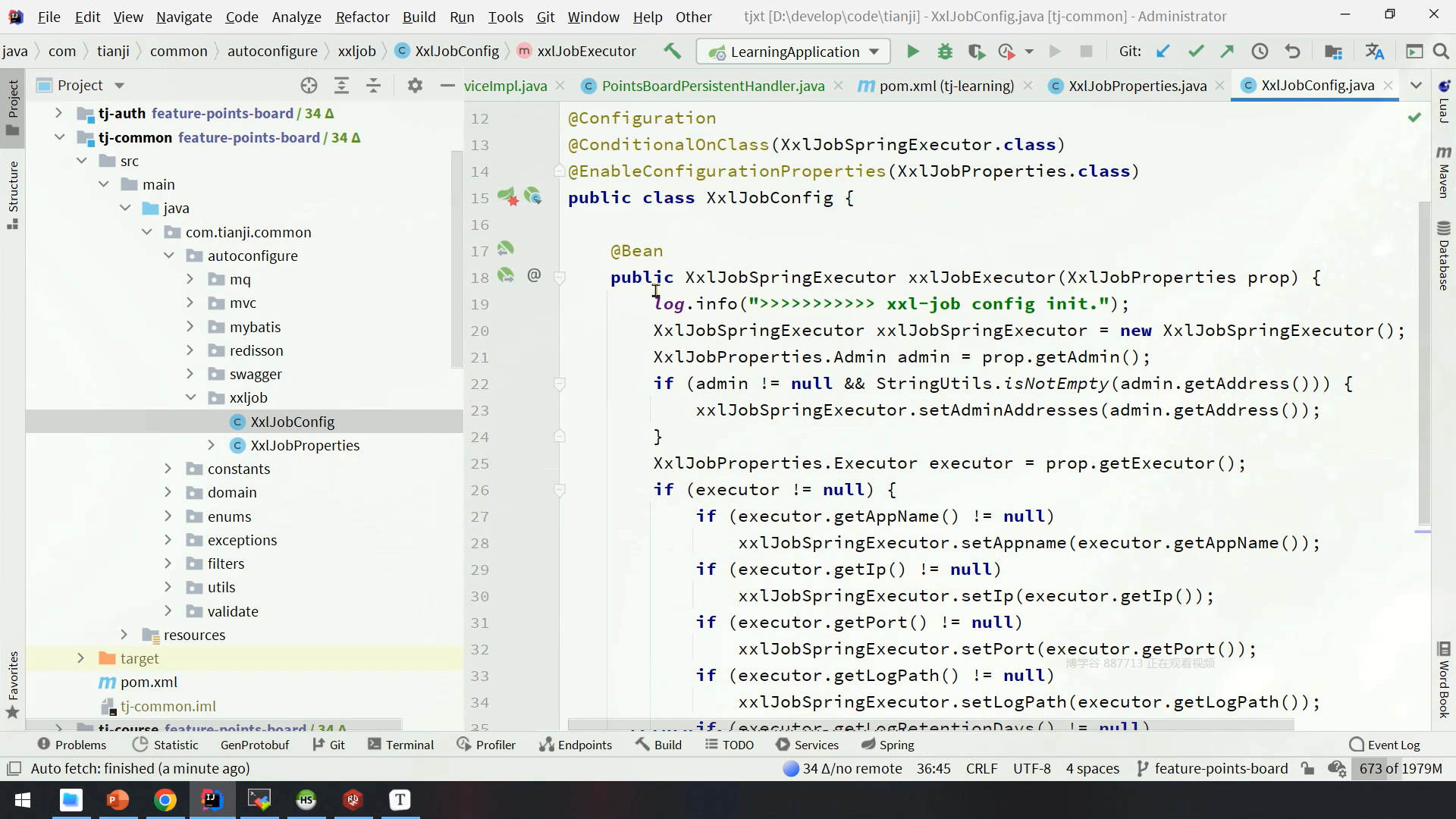This screenshot has height=819, width=1456.
Task: Click the green Run button
Action: click(912, 52)
